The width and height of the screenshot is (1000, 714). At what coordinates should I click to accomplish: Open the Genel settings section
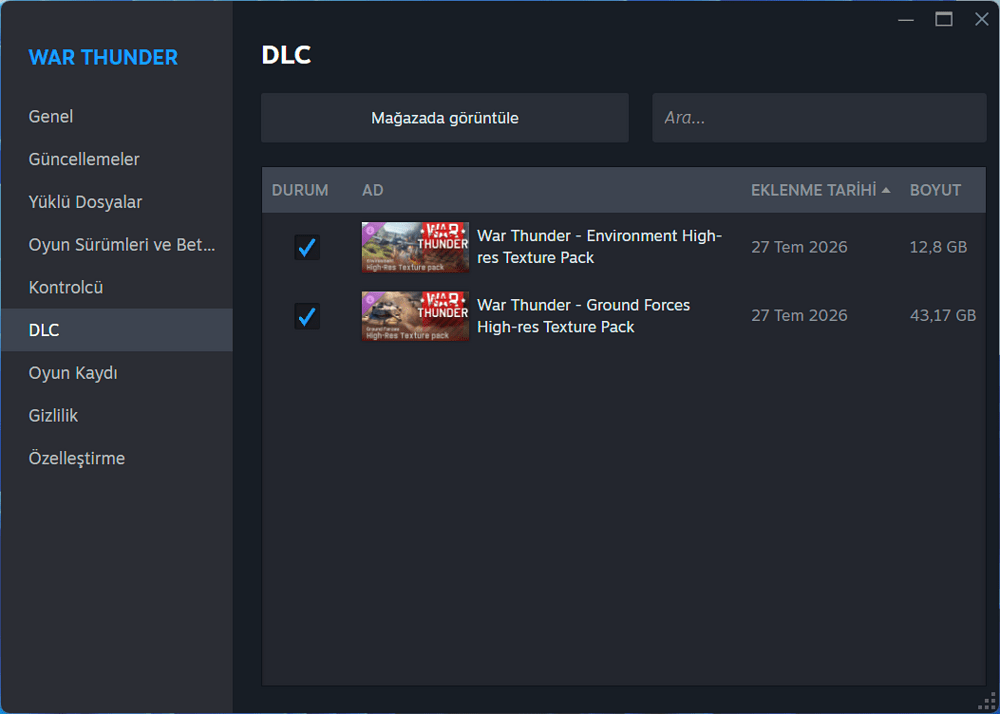[117, 117]
